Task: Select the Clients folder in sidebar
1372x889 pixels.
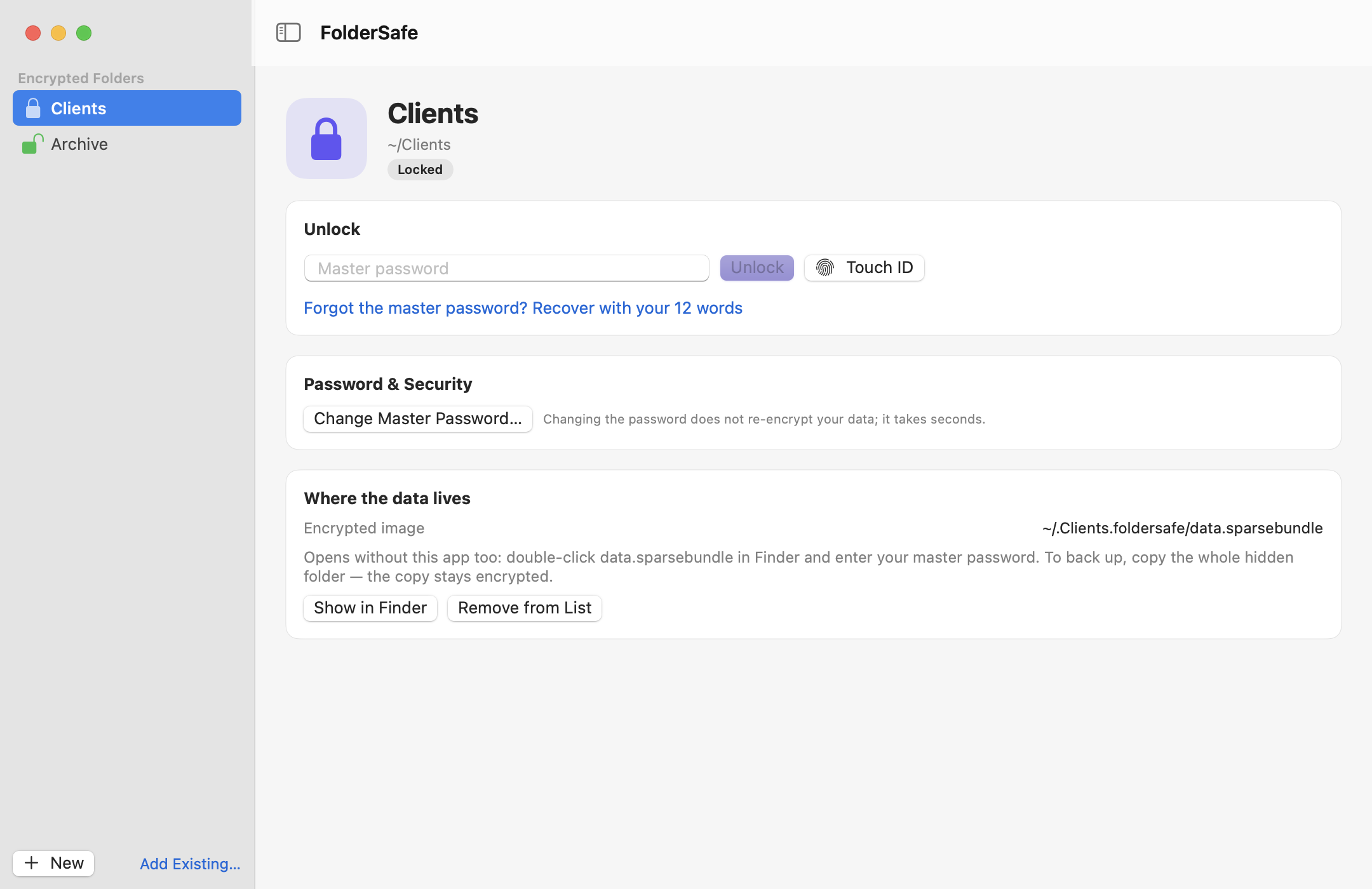Action: coord(127,108)
